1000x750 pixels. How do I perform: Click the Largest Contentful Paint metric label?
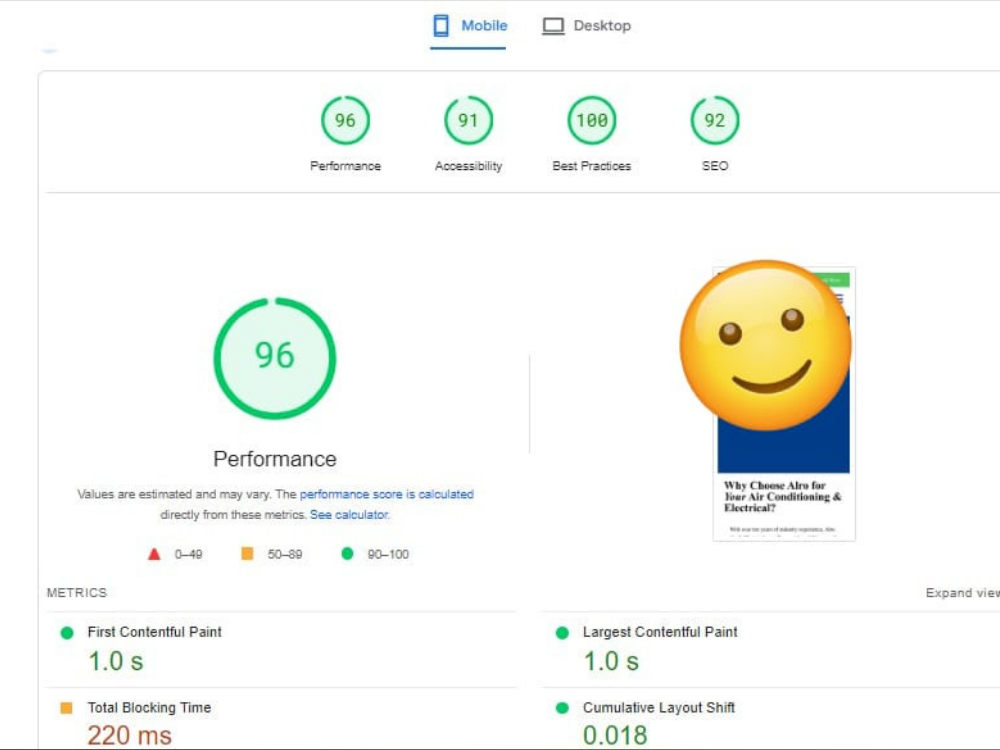pyautogui.click(x=660, y=632)
